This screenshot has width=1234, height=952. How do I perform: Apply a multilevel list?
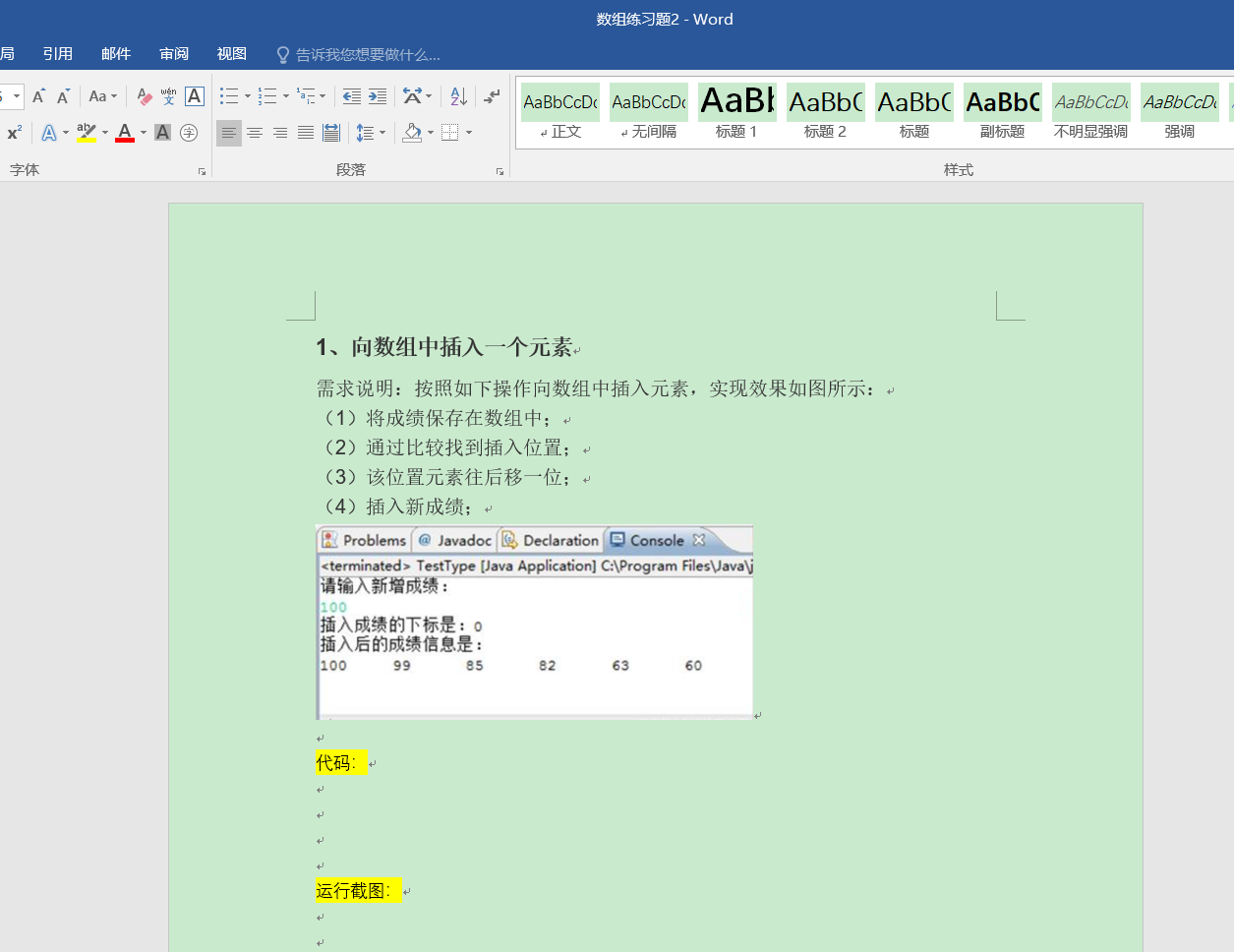tap(306, 96)
